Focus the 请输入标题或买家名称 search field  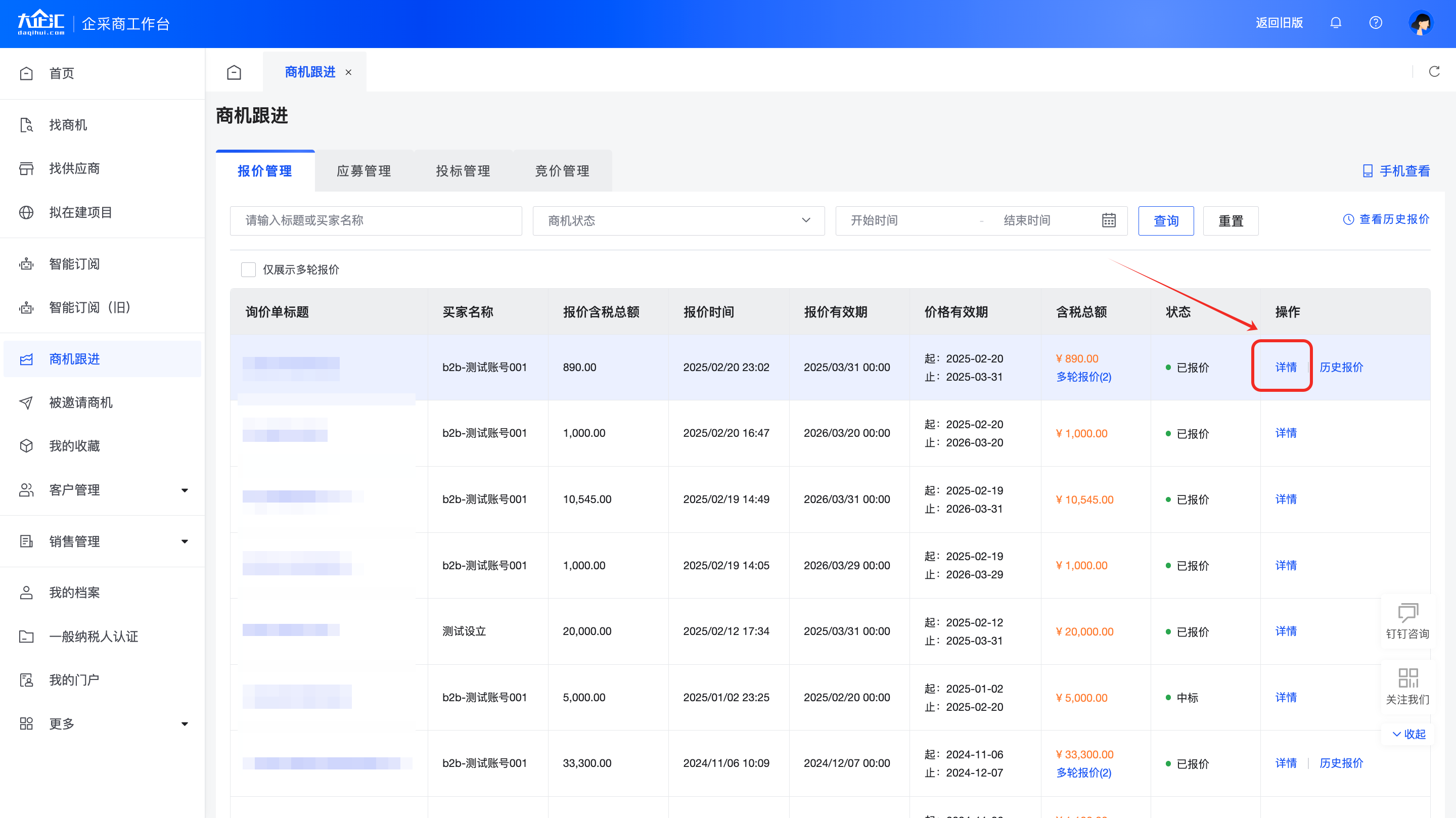pos(376,220)
